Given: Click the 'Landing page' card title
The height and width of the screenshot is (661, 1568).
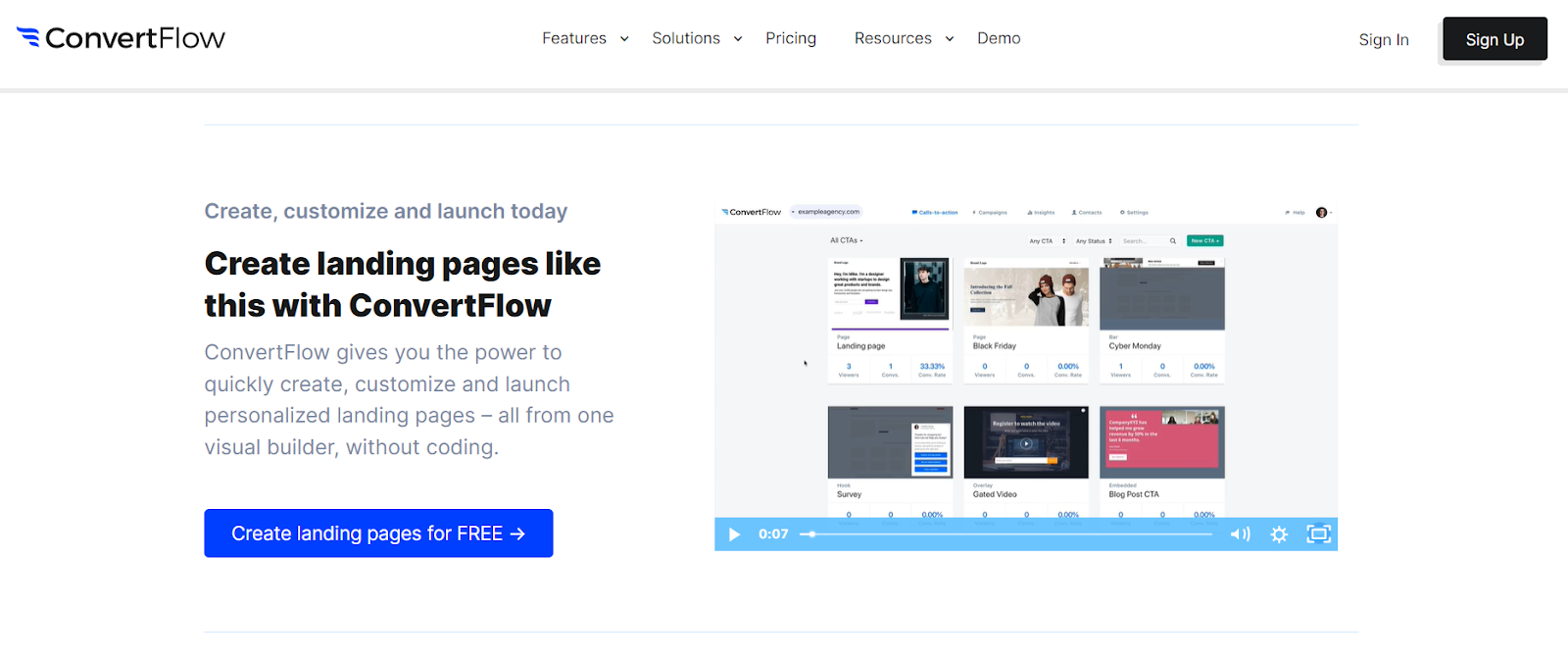Looking at the screenshot, I should point(860,346).
